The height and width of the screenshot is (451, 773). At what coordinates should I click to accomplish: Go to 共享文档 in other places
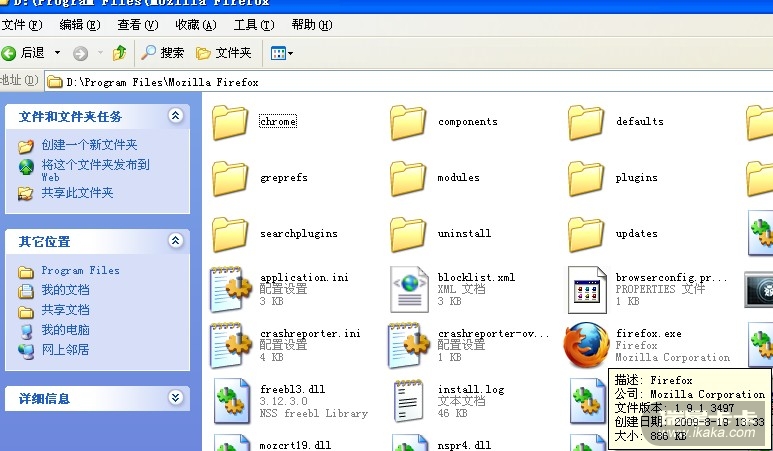click(65, 310)
